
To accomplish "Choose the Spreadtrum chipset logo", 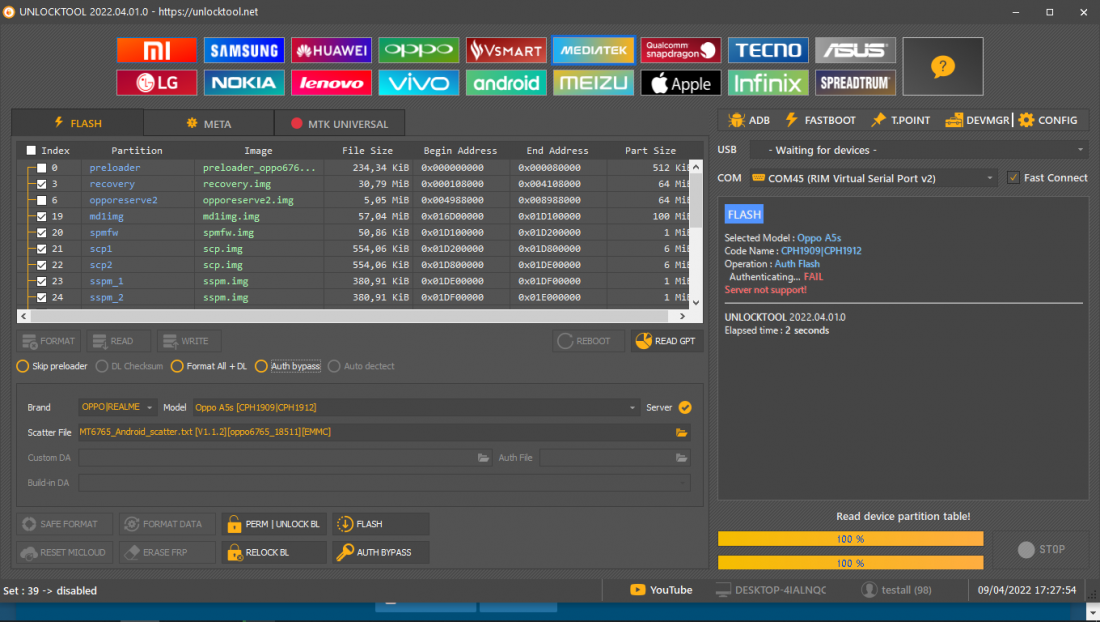I will [x=855, y=83].
